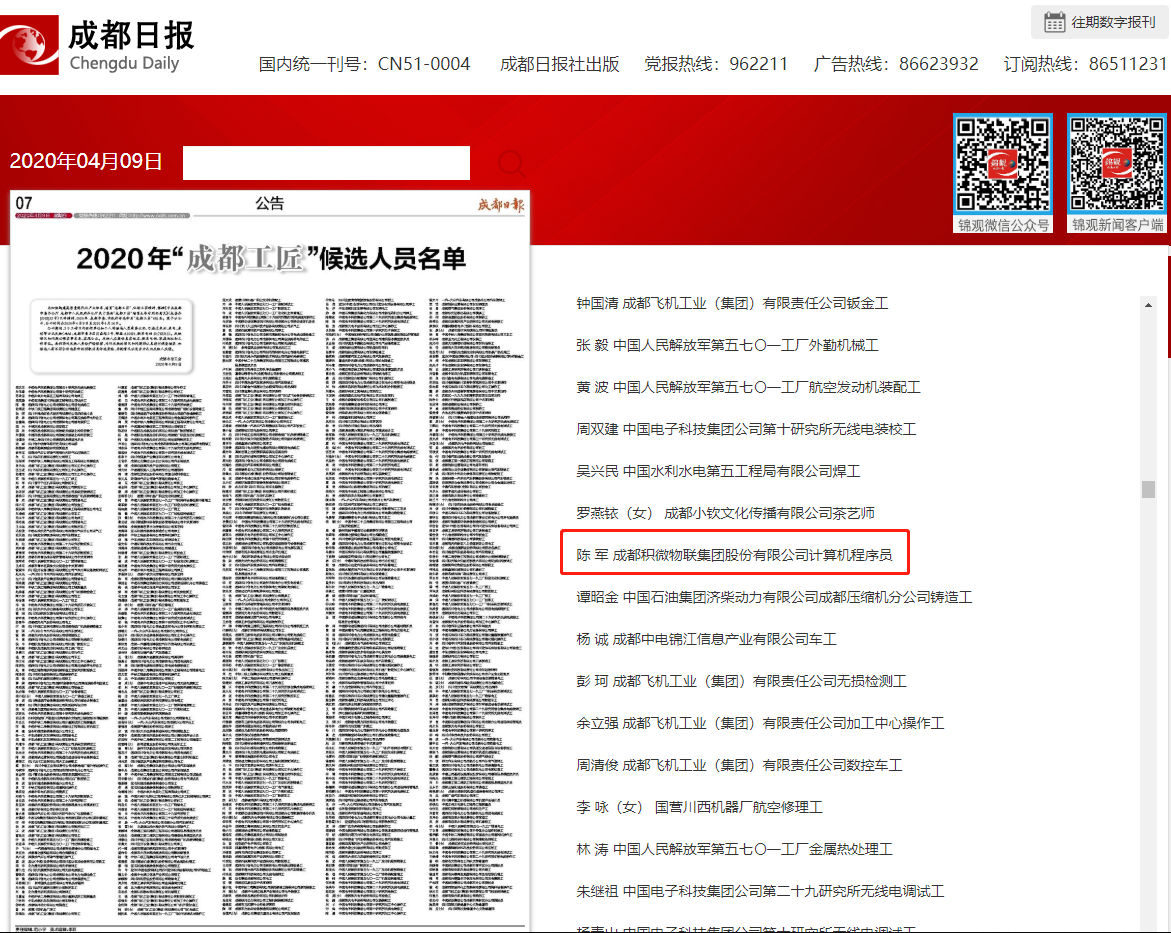Screen dimensions: 1171x933
Task: Focus the white search input field
Action: pos(326,163)
